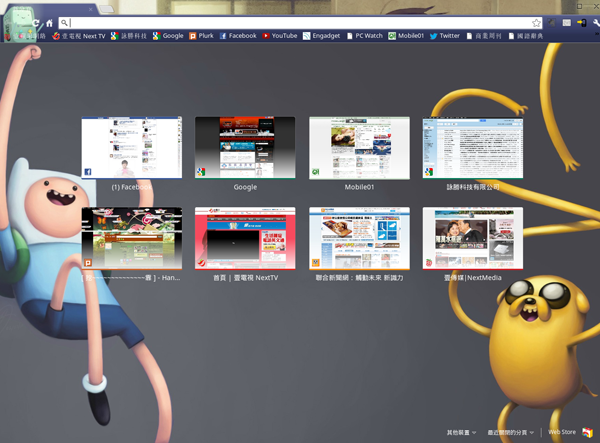Expand the 其他裝置 dropdown
The width and height of the screenshot is (600, 443).
pos(461,432)
